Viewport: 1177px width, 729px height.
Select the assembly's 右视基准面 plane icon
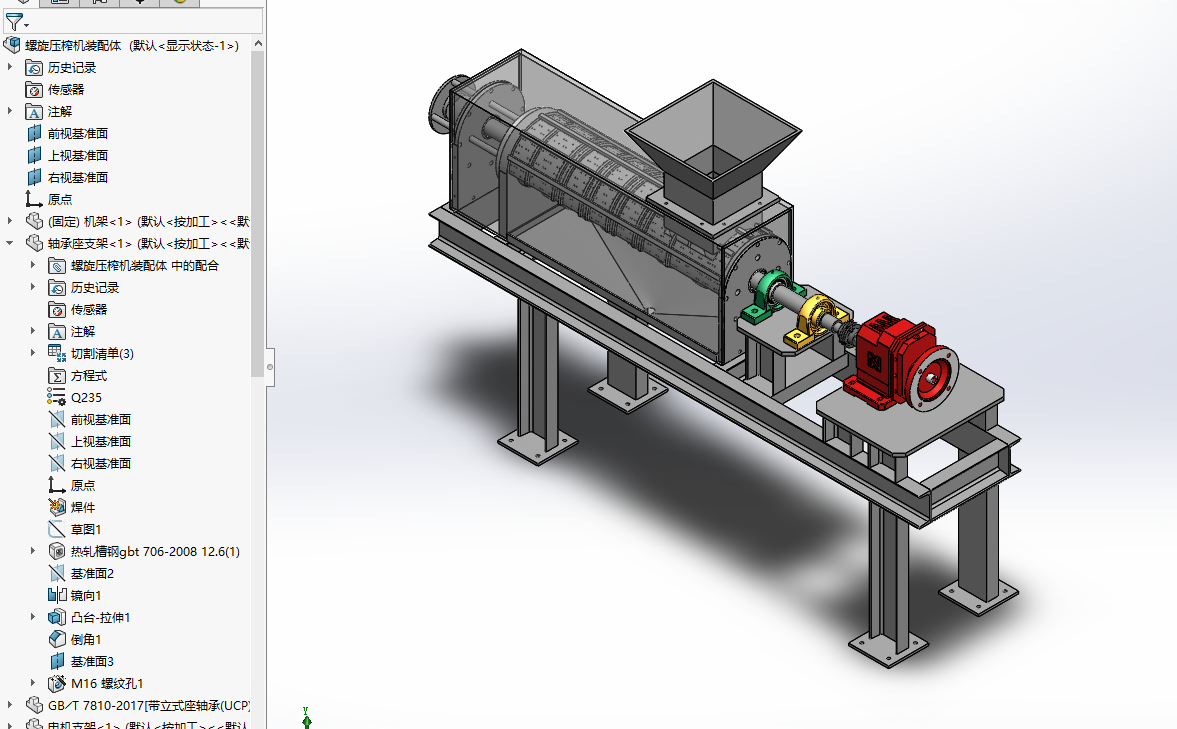pyautogui.click(x=34, y=177)
